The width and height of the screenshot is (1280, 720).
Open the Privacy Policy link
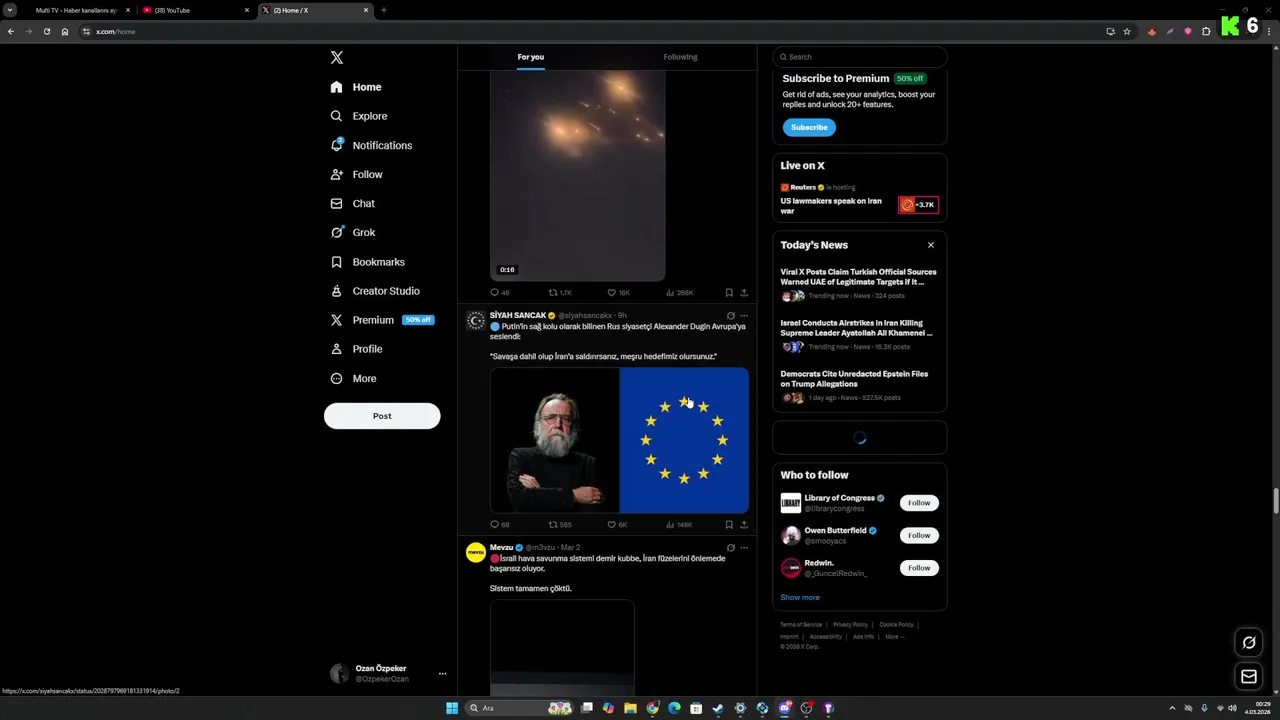tap(850, 625)
